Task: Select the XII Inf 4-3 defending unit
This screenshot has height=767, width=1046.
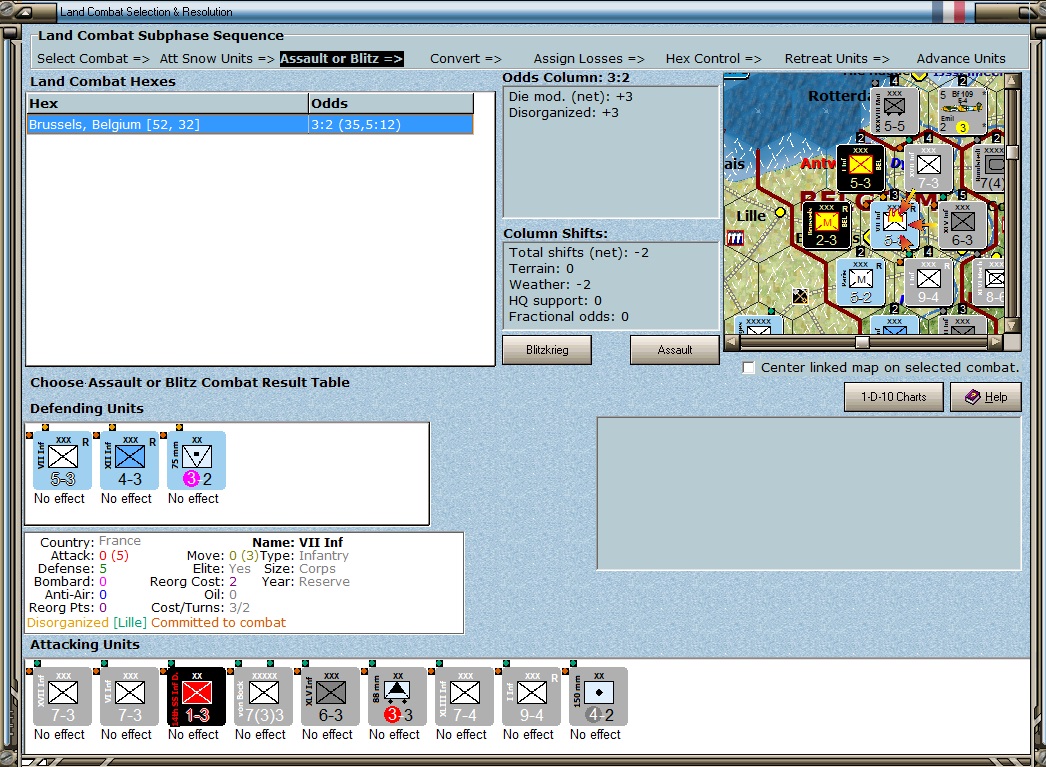Action: tap(129, 461)
